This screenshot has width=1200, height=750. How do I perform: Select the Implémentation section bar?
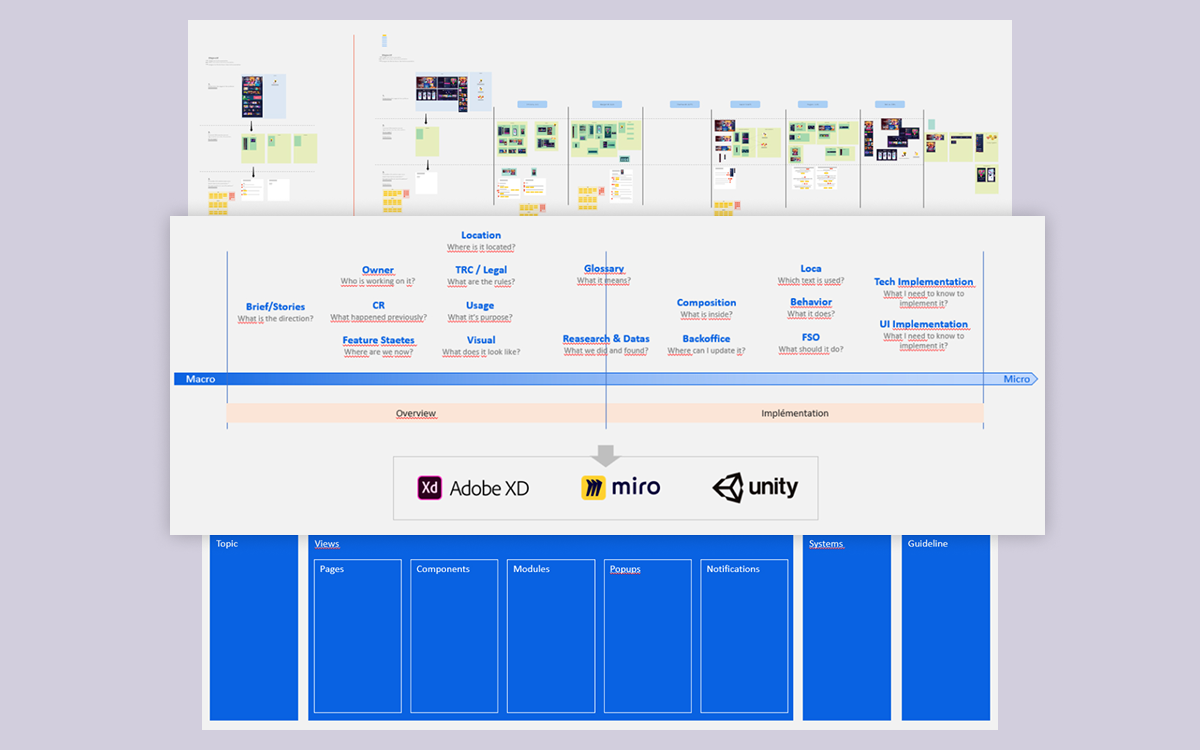(795, 413)
